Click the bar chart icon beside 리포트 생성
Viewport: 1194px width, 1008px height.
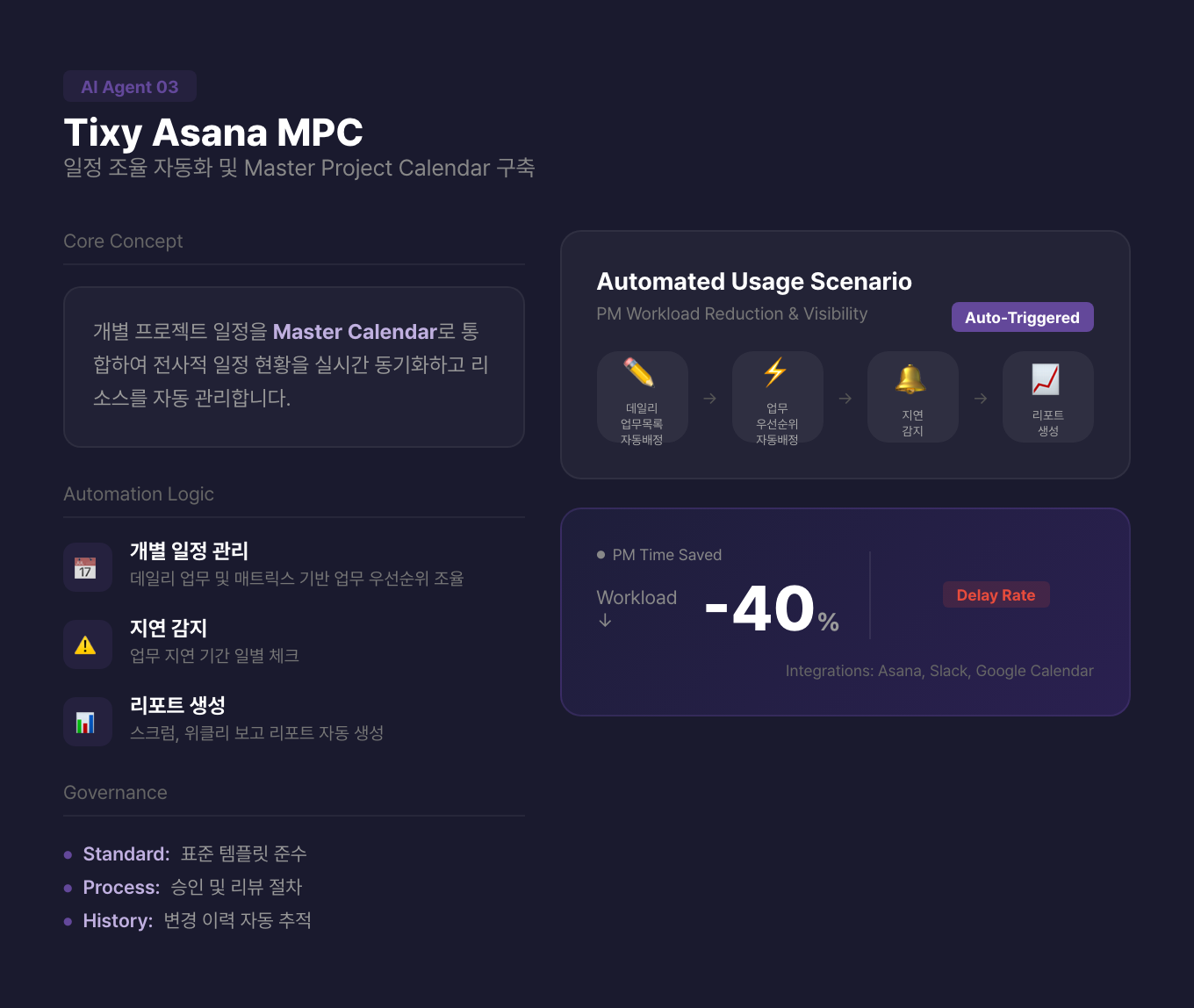point(85,723)
